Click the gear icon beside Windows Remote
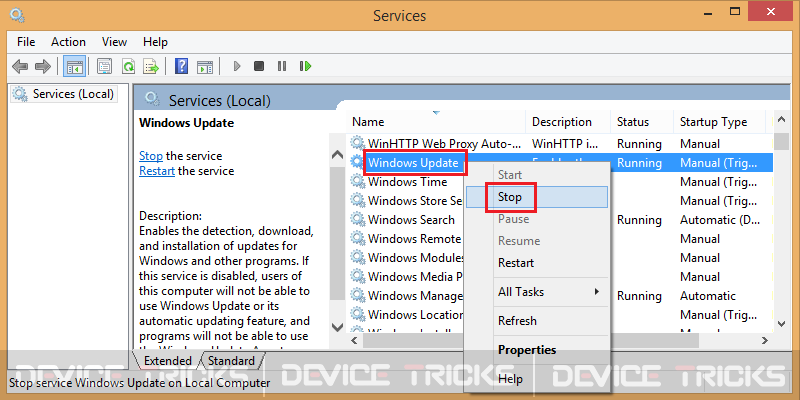The image size is (800, 400). coord(358,239)
